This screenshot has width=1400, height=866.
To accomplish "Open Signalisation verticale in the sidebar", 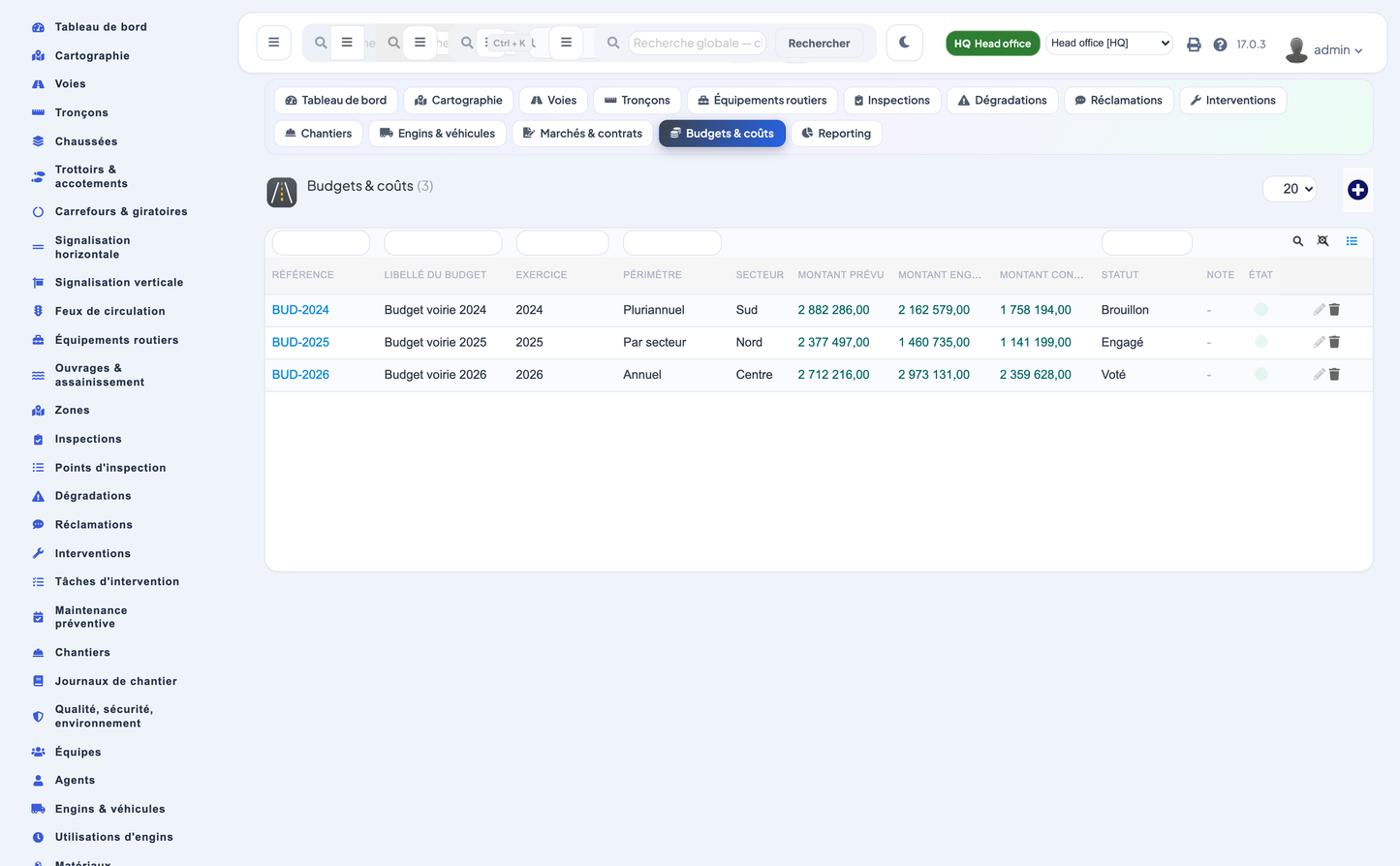I will pos(119,283).
